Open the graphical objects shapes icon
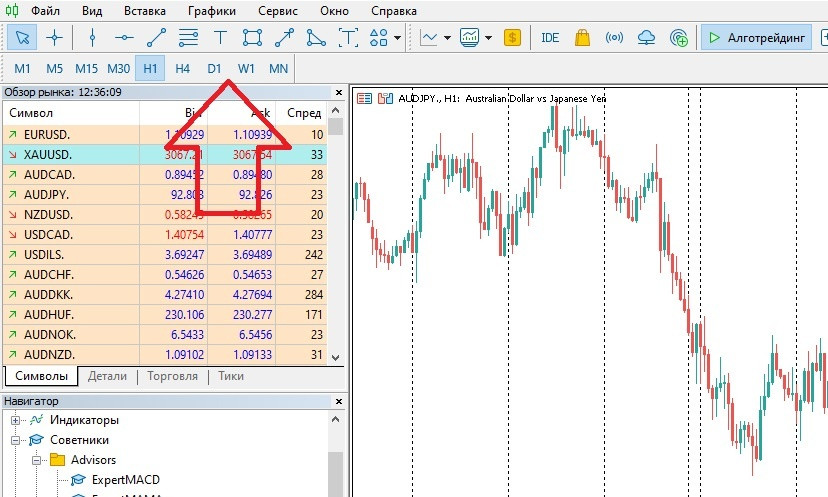828x497 pixels. click(x=379, y=37)
